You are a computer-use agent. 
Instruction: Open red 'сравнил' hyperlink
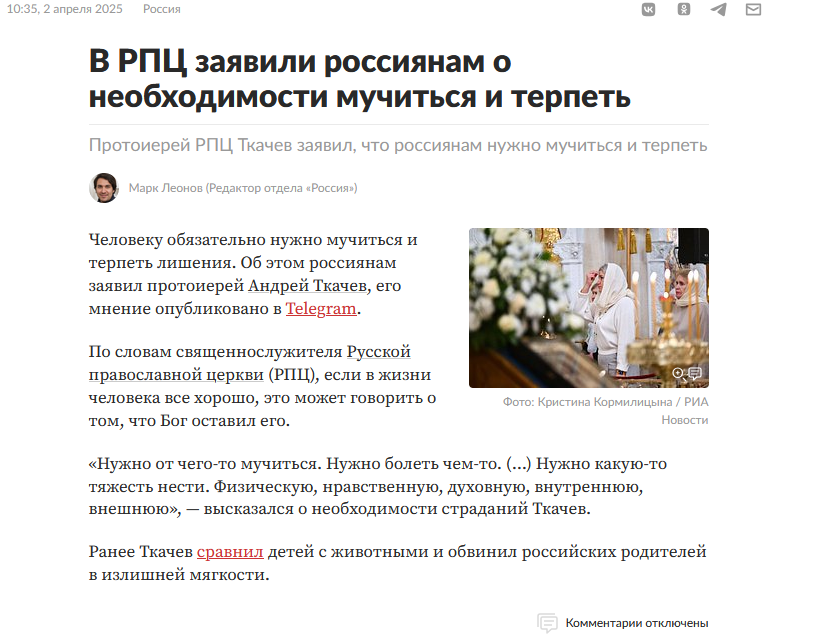point(230,552)
